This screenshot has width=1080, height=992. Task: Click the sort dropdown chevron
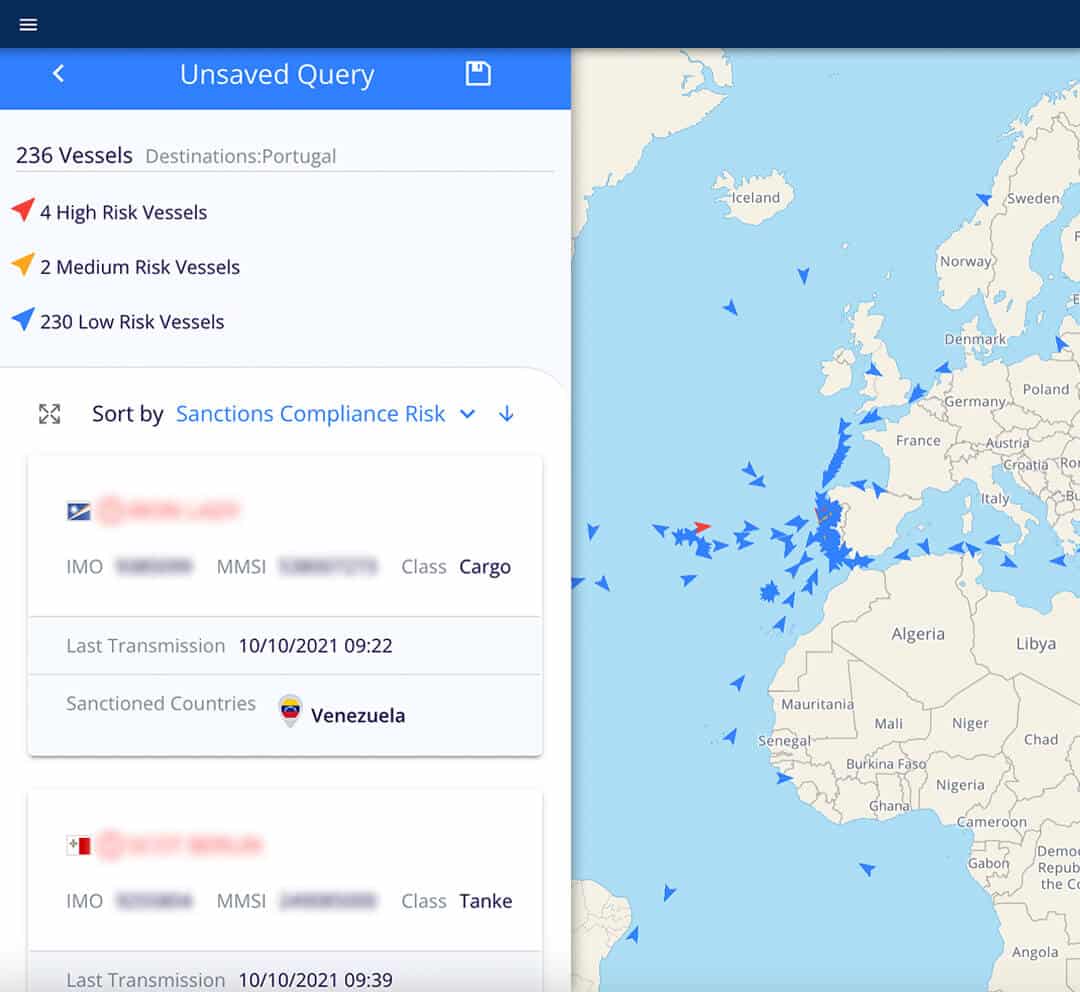pyautogui.click(x=468, y=414)
